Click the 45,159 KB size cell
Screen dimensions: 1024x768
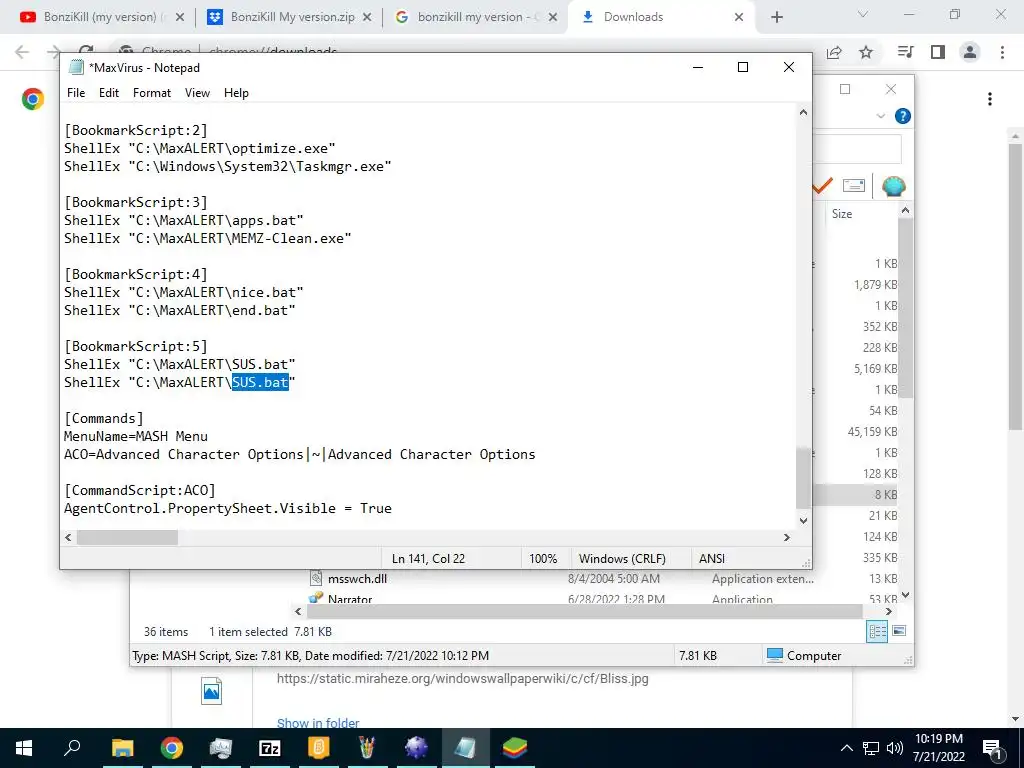coord(872,432)
